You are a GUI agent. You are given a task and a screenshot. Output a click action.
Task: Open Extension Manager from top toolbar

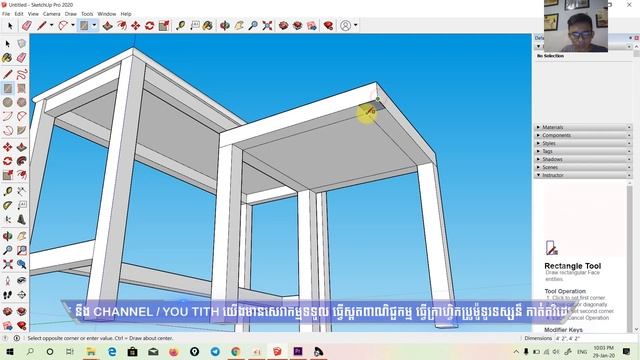pyautogui.click(x=328, y=26)
